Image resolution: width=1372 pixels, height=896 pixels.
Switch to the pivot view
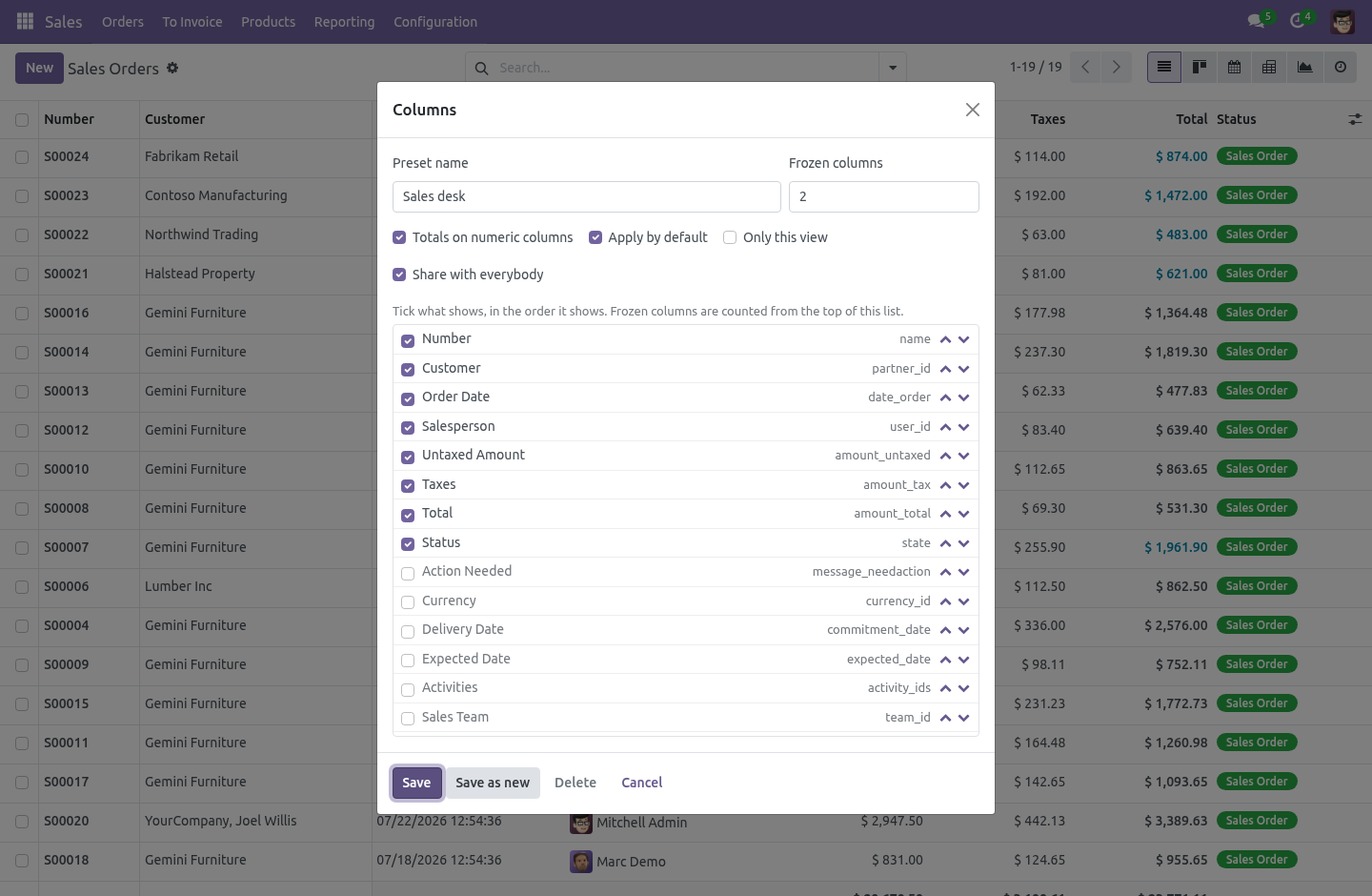1269,67
